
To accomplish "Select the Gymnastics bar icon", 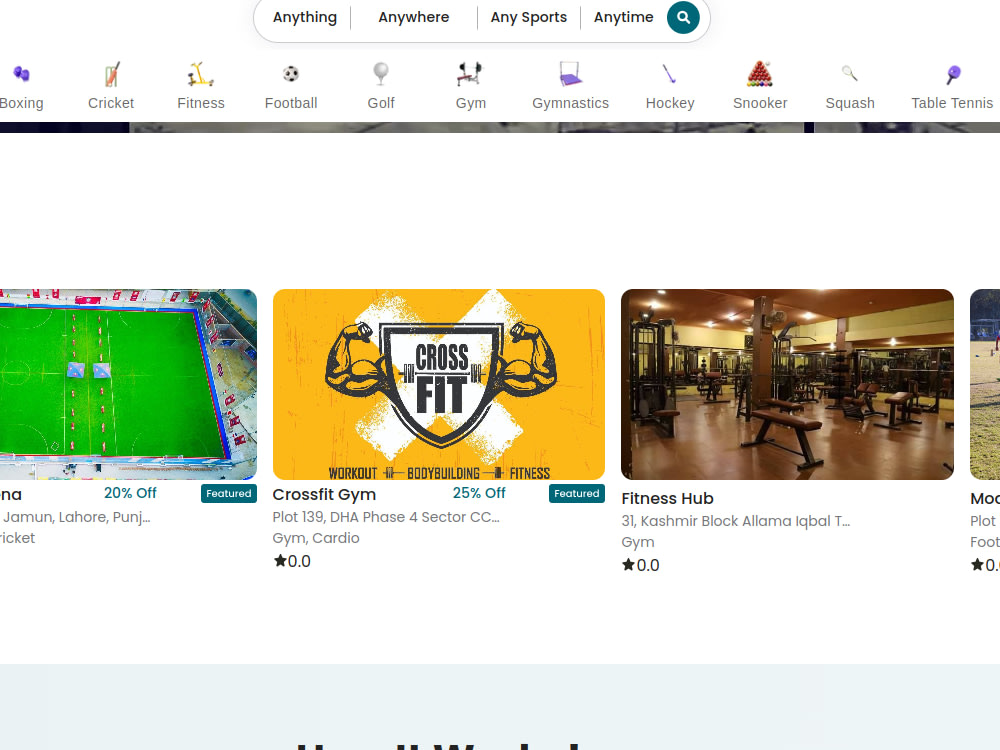I will (570, 74).
